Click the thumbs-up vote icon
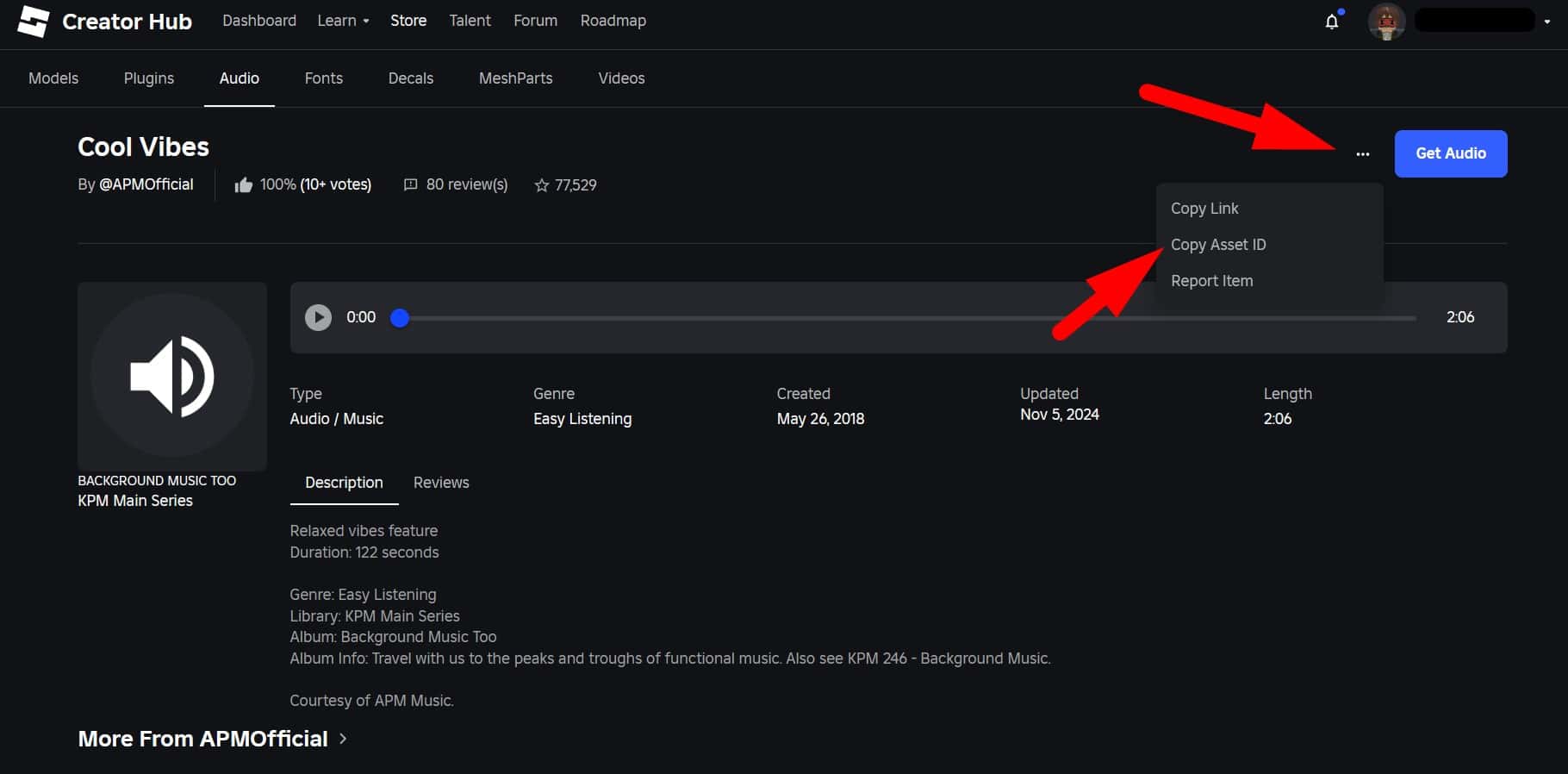The image size is (1568, 774). (244, 185)
